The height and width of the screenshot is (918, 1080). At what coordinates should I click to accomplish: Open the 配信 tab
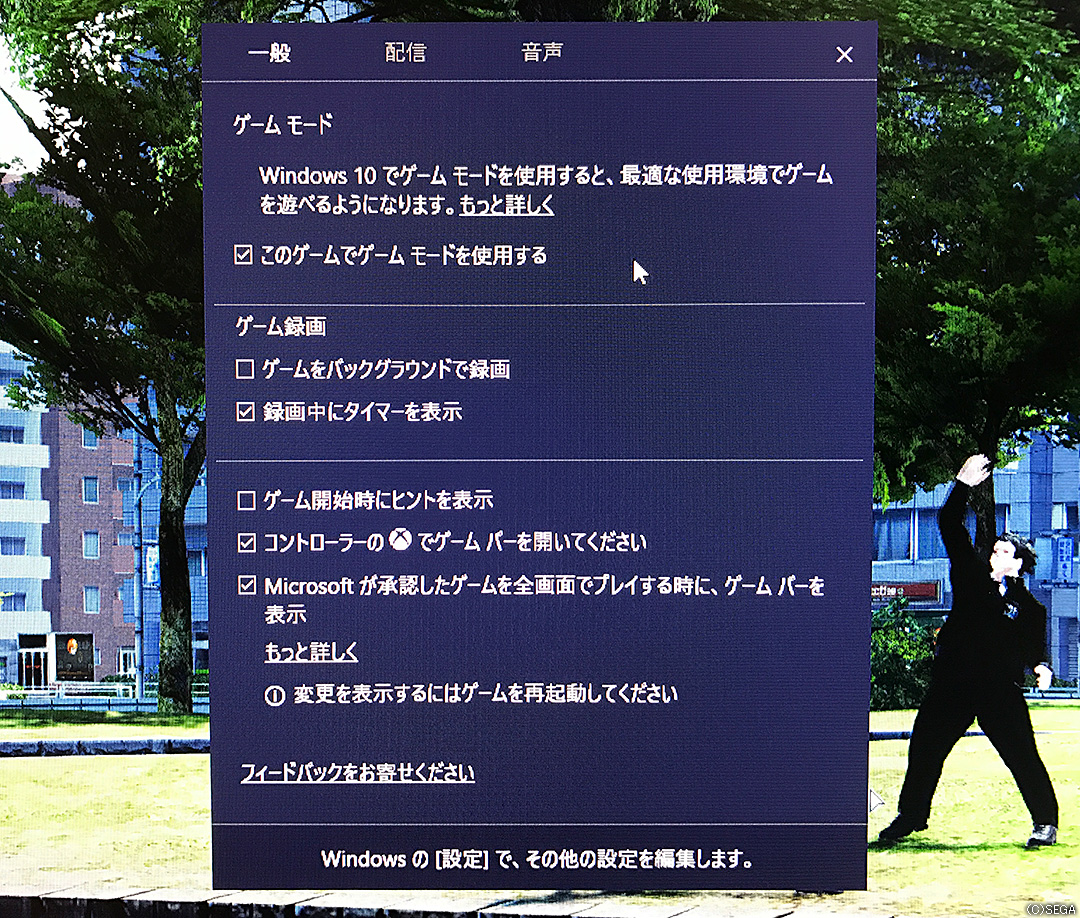[x=406, y=52]
